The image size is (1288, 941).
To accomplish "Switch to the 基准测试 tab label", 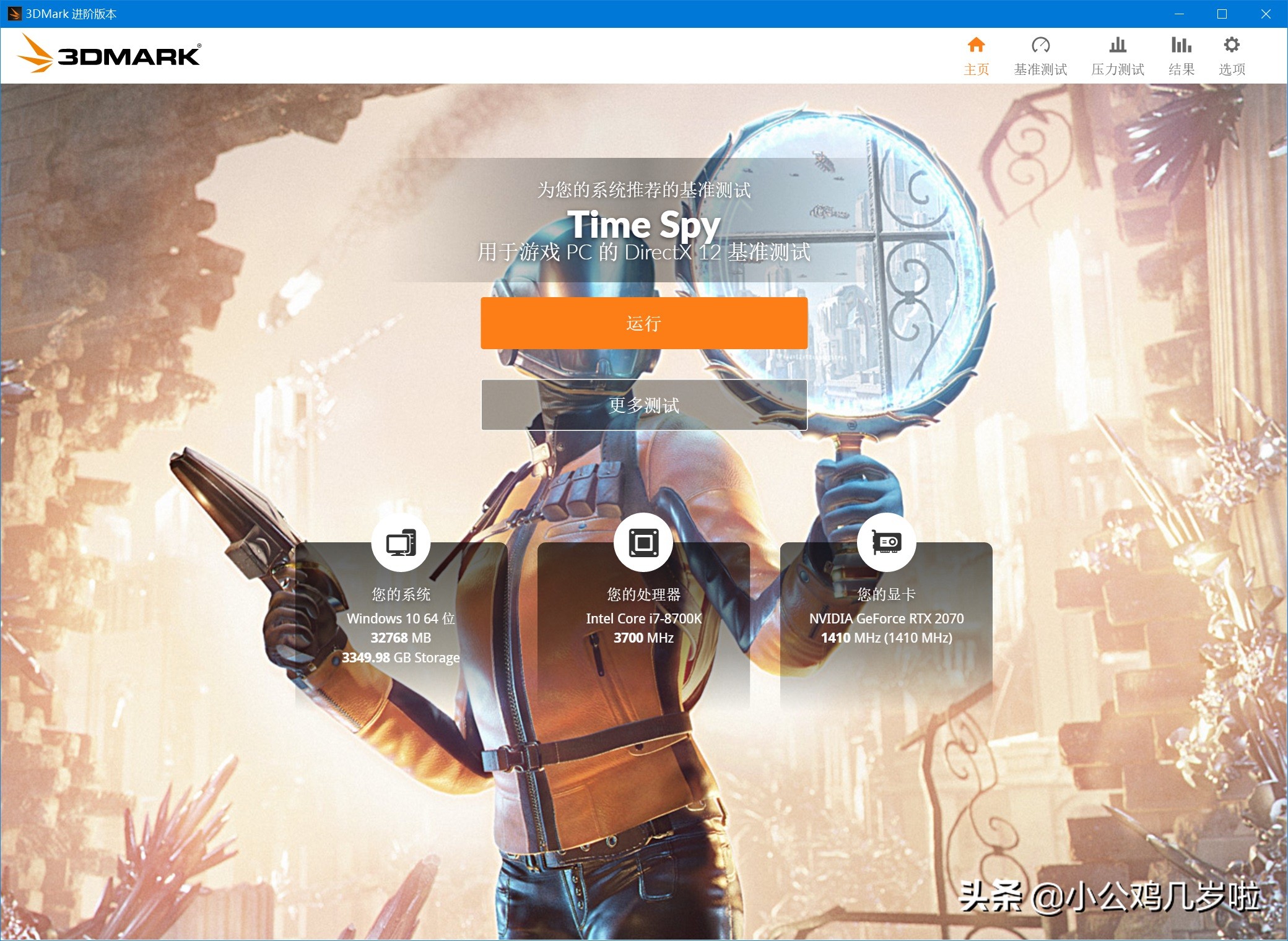I will (1040, 69).
